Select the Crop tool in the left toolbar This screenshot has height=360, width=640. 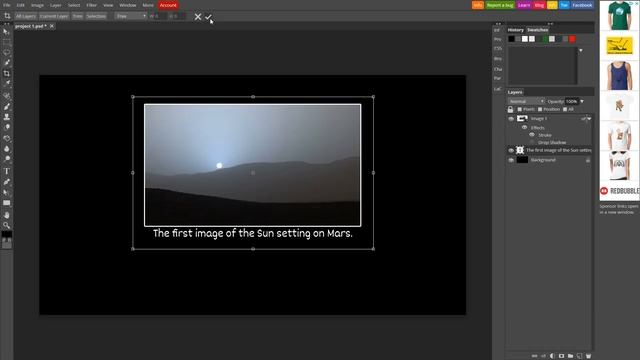[7, 73]
